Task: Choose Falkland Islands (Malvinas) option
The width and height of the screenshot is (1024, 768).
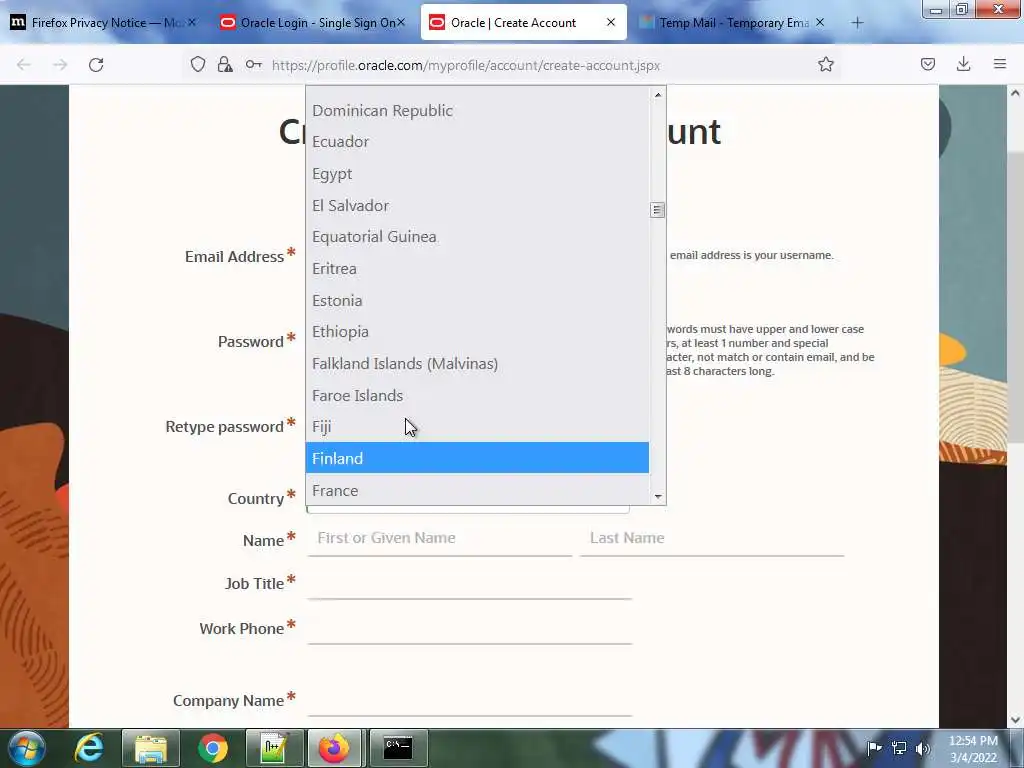Action: [477, 363]
